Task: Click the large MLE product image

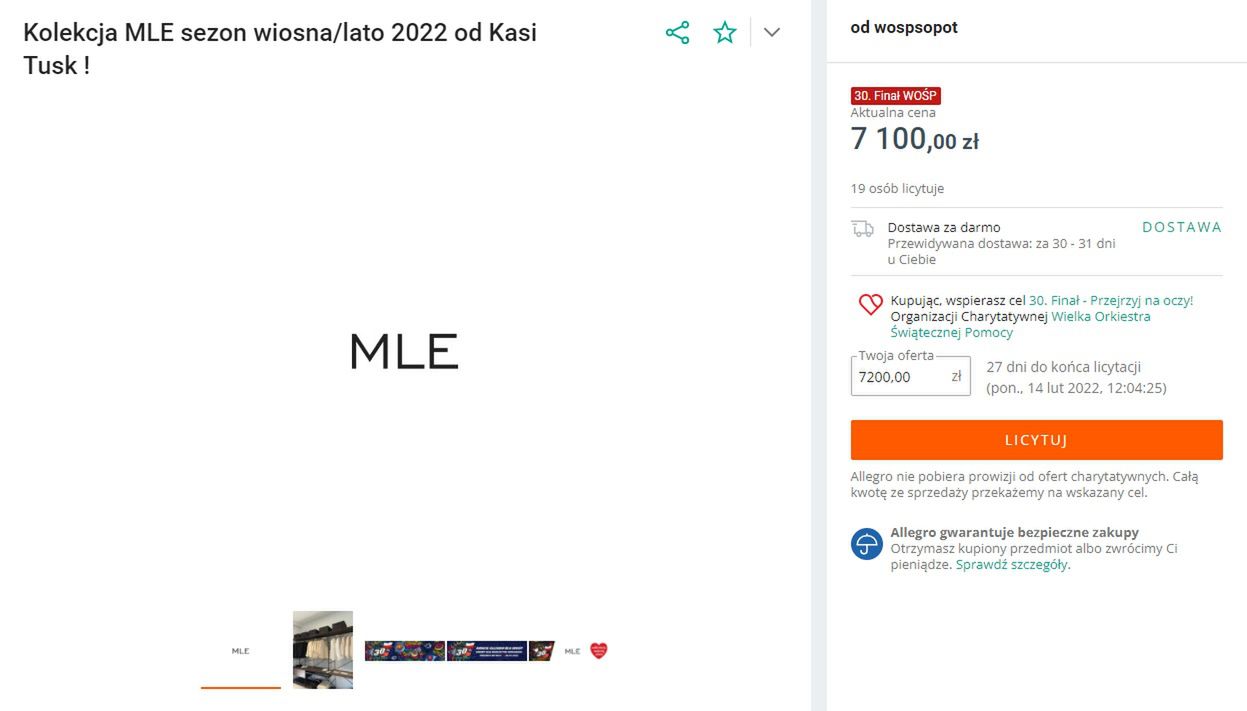Action: pos(404,352)
